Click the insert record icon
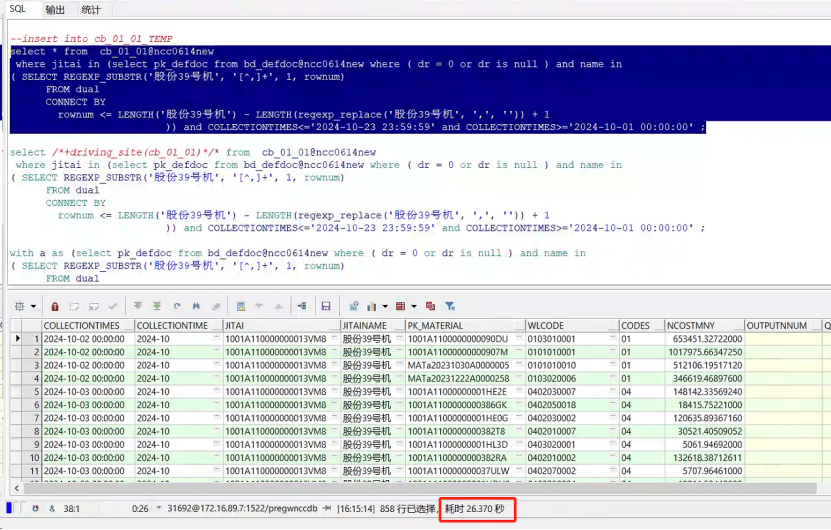The width and height of the screenshot is (831, 530). (x=74, y=306)
